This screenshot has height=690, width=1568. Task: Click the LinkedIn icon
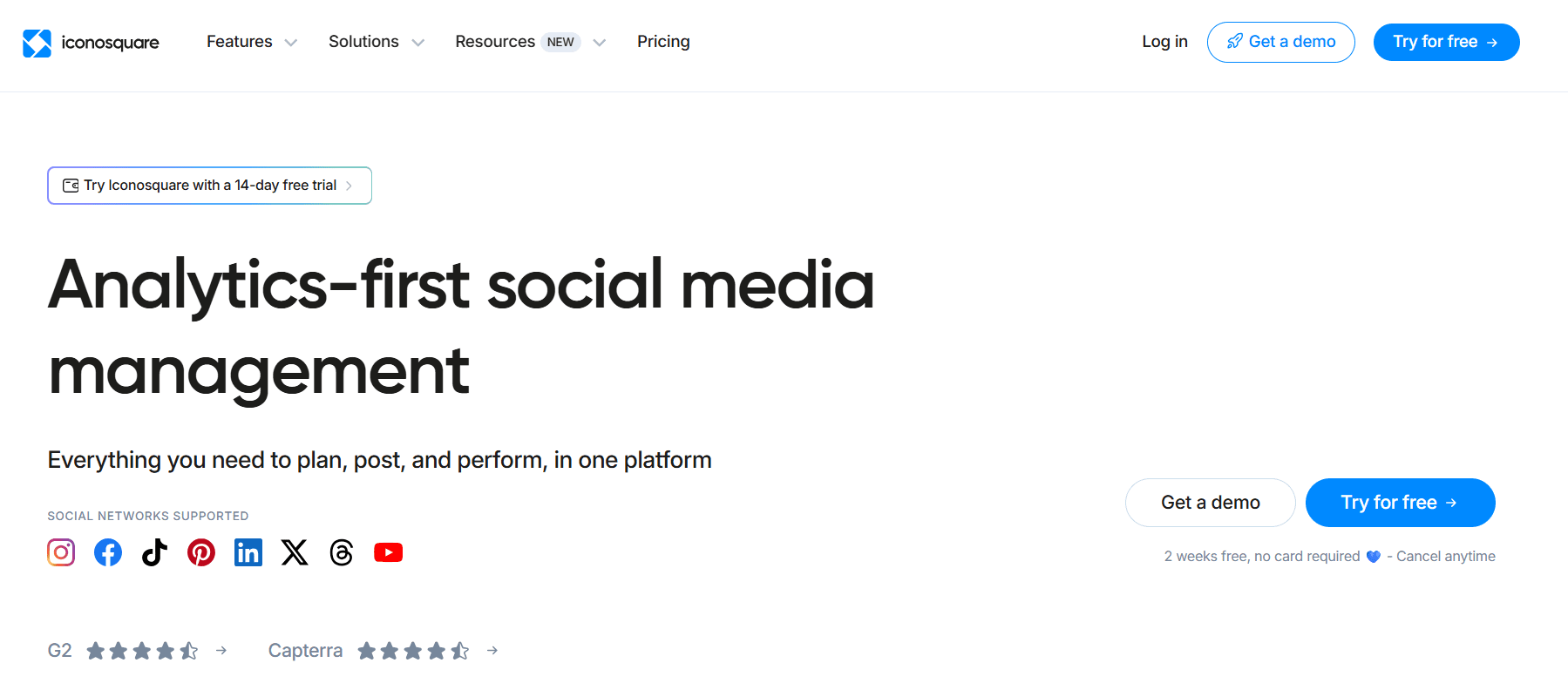[x=248, y=552]
